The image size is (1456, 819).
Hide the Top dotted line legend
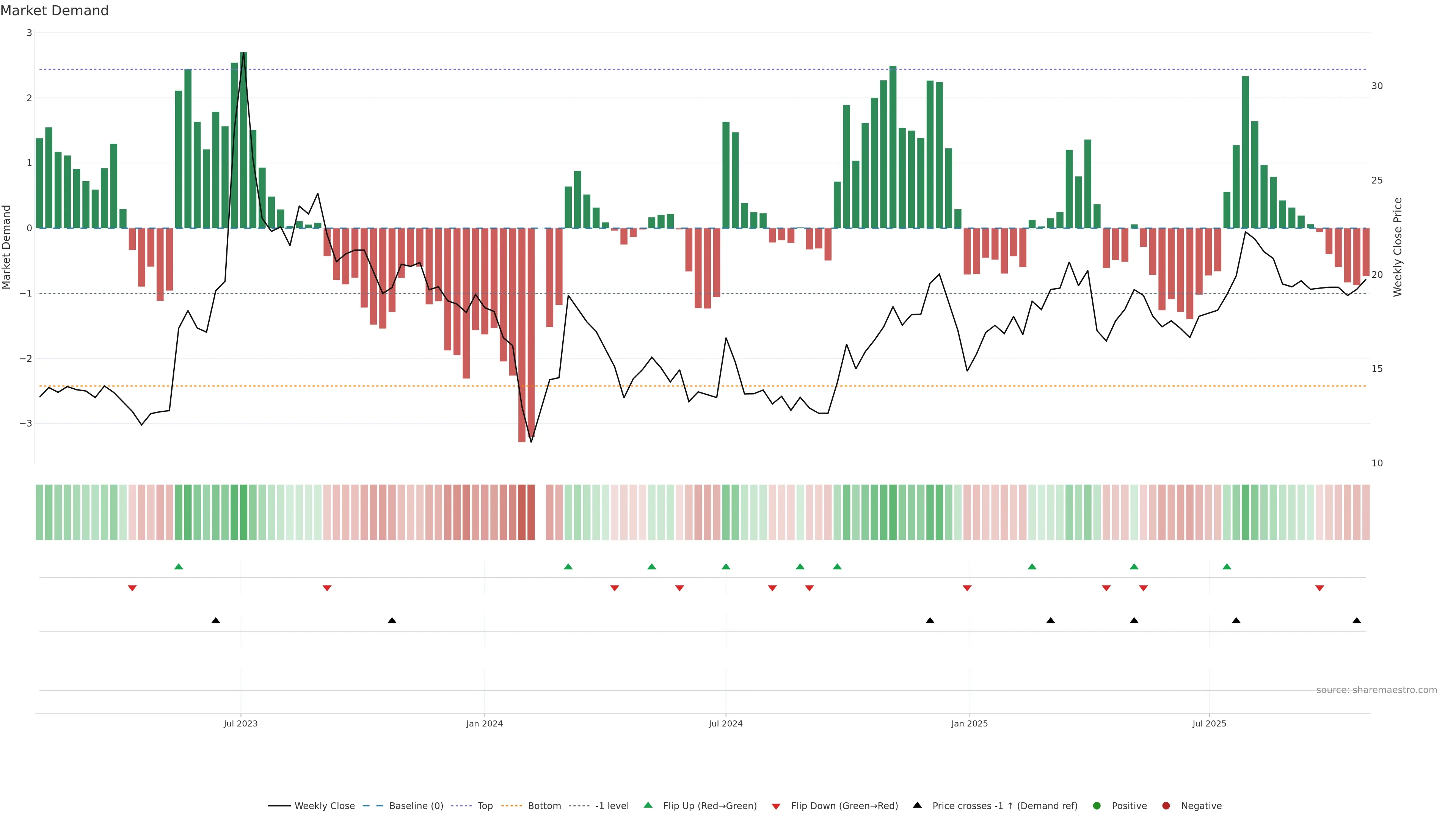pyautogui.click(x=485, y=806)
